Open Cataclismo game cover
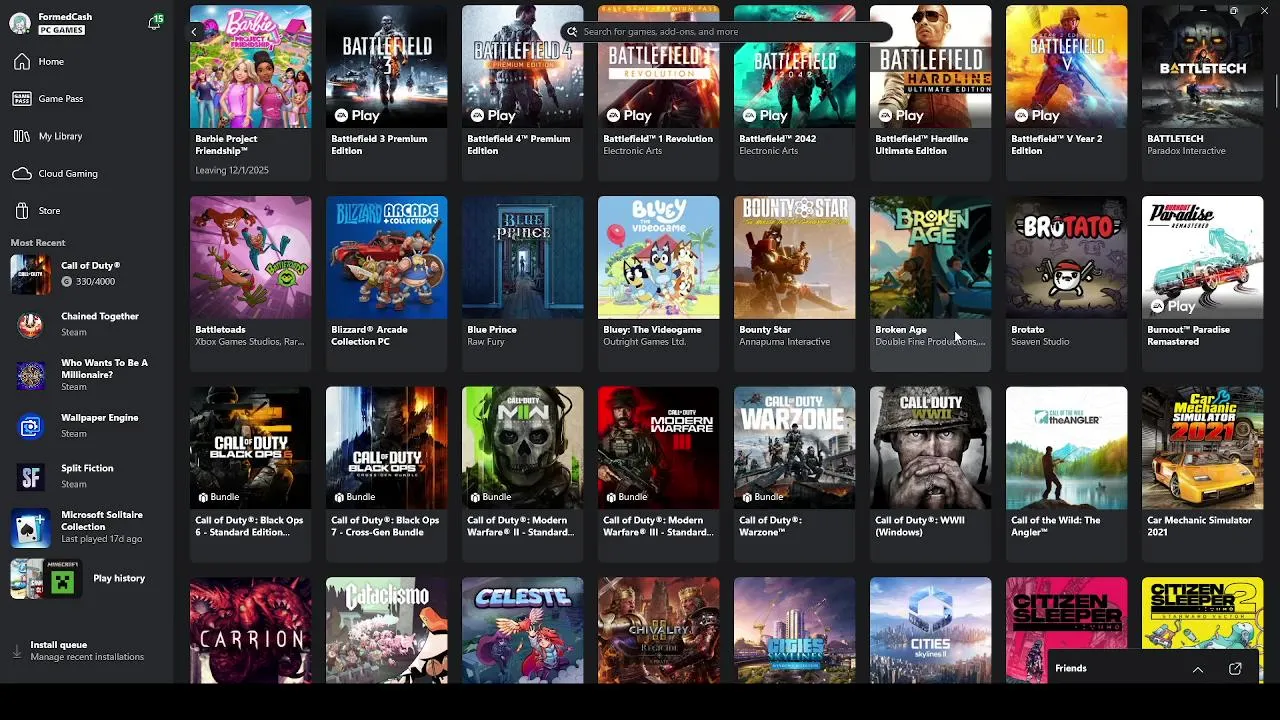The height and width of the screenshot is (720, 1280). [x=386, y=631]
